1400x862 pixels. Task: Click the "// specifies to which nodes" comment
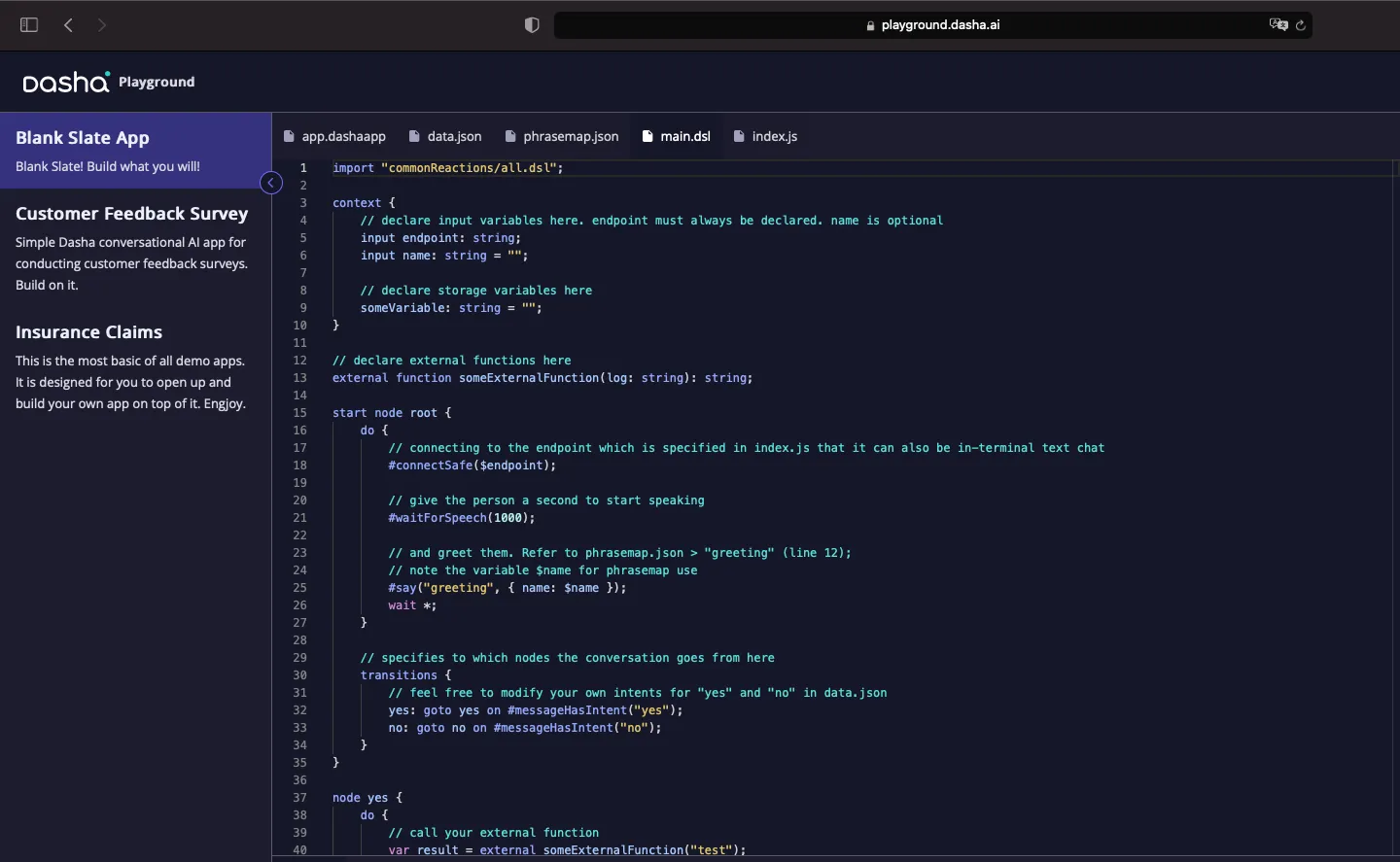[568, 658]
